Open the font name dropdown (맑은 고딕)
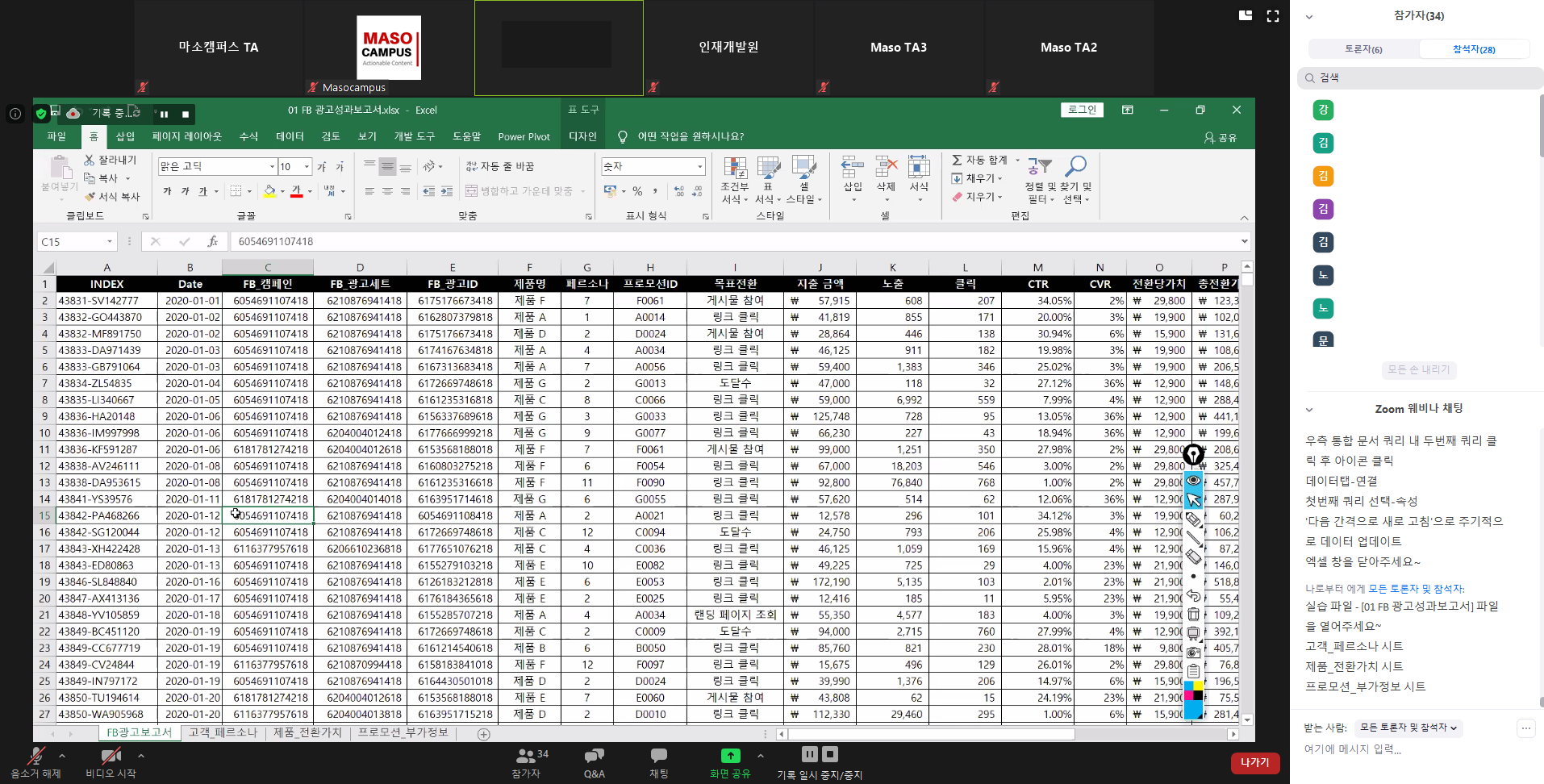Screen dimensions: 1544x784 point(272,166)
